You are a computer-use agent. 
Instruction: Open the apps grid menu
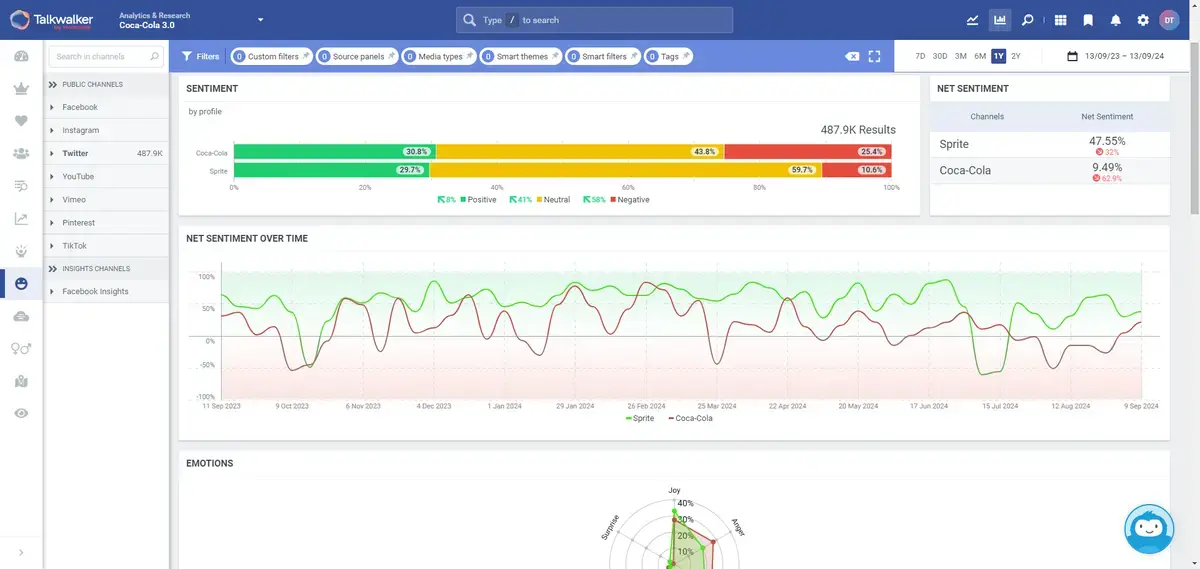tap(1061, 20)
